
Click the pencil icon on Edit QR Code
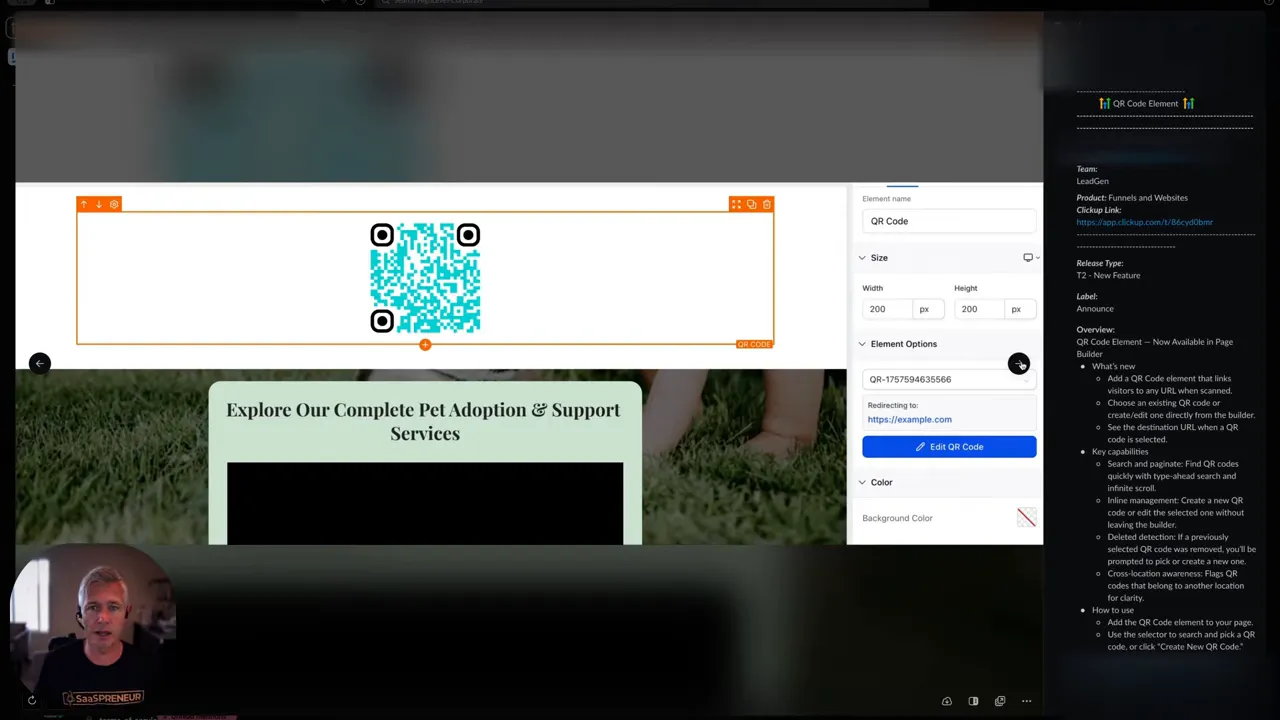pyautogui.click(x=920, y=447)
